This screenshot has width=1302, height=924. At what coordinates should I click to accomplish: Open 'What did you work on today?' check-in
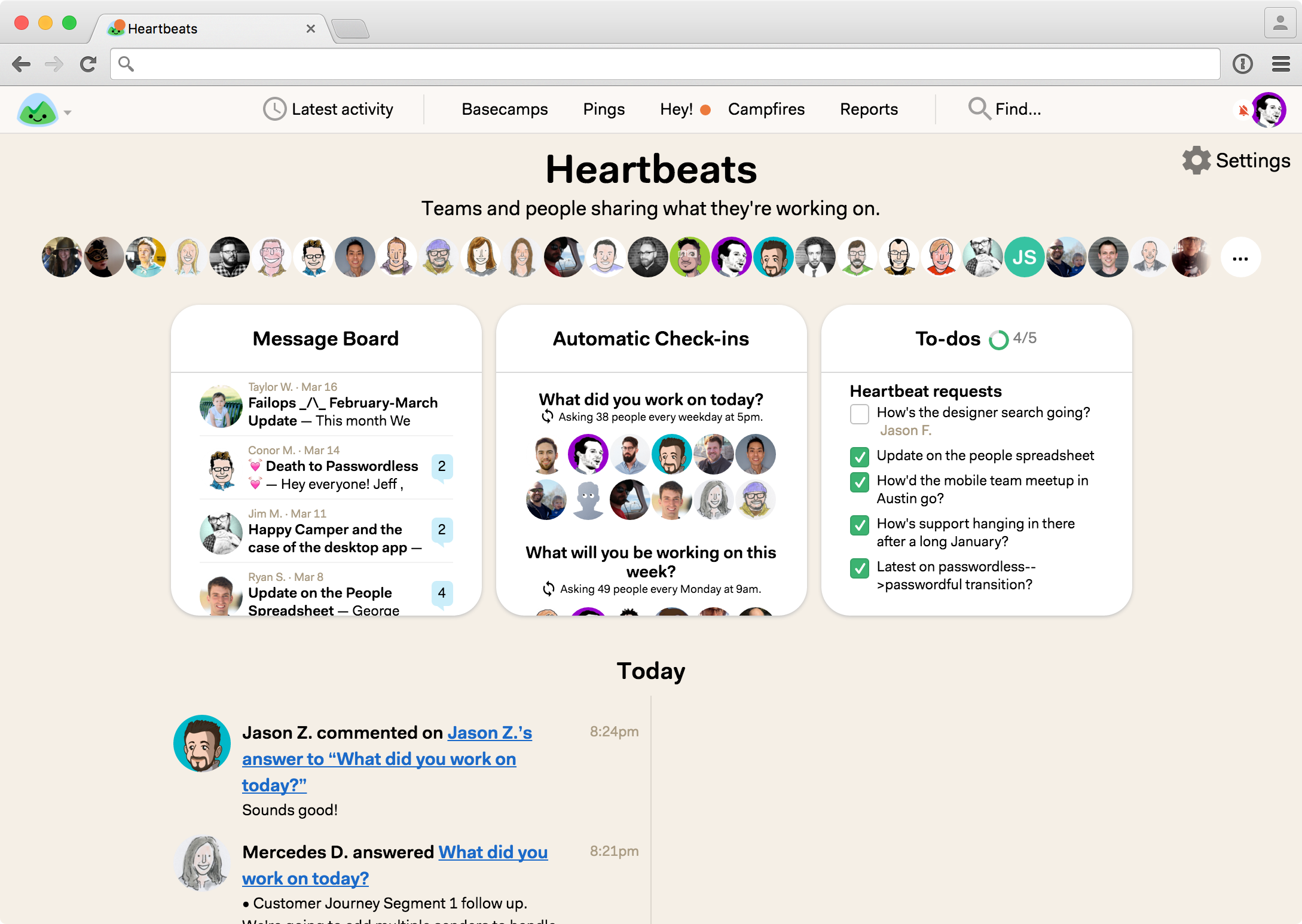point(651,399)
